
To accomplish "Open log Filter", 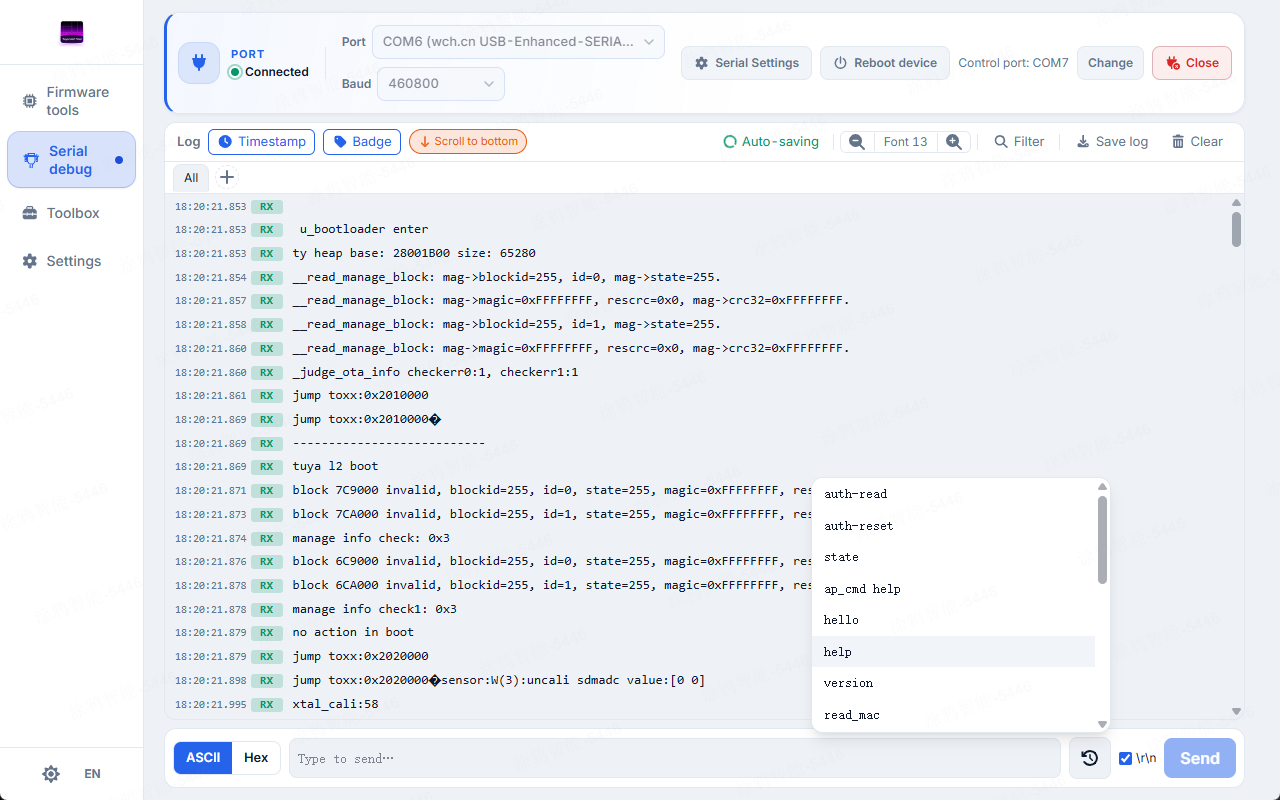I will pos(1019,142).
